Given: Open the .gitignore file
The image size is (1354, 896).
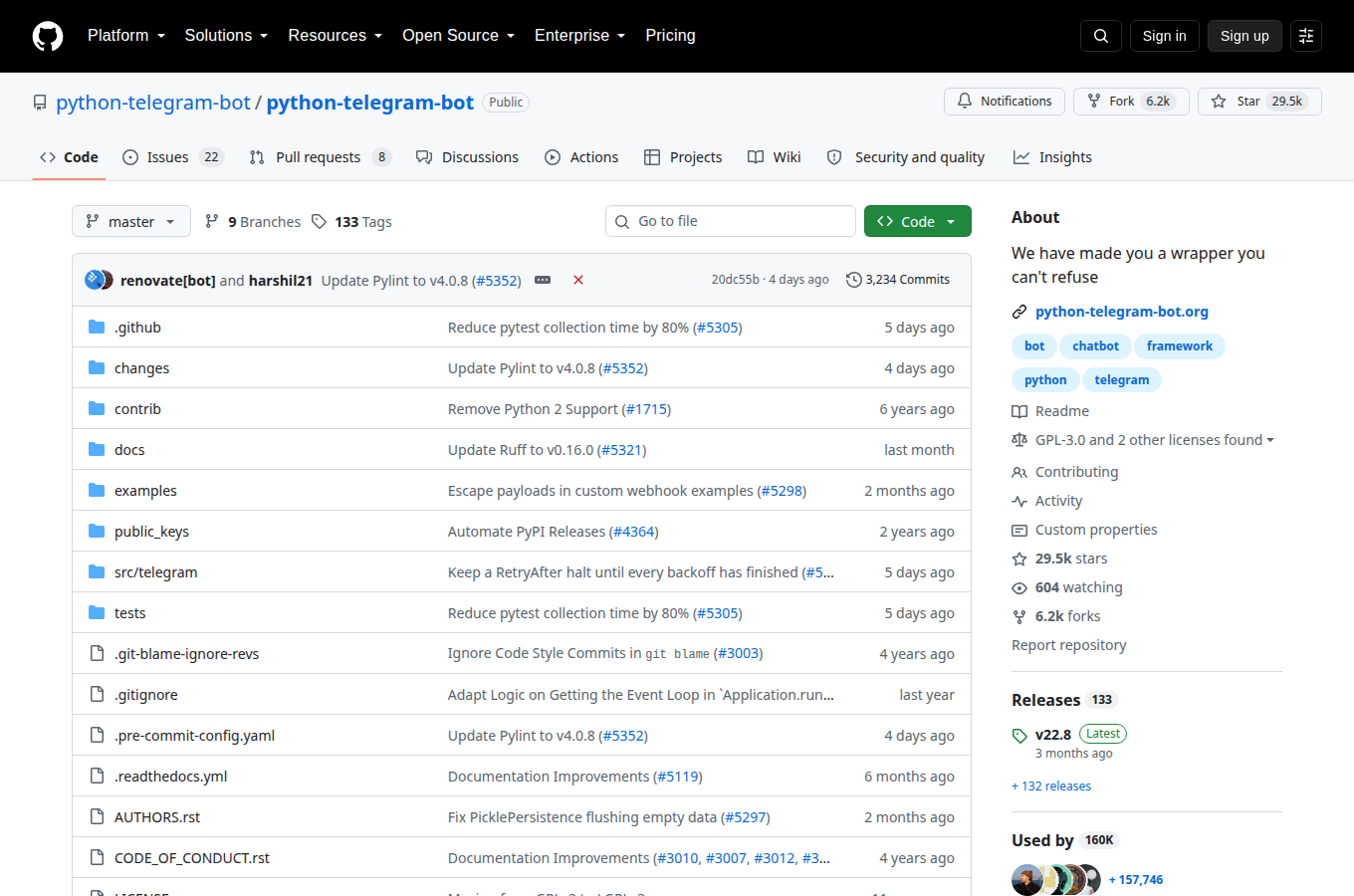Looking at the screenshot, I should [146, 695].
